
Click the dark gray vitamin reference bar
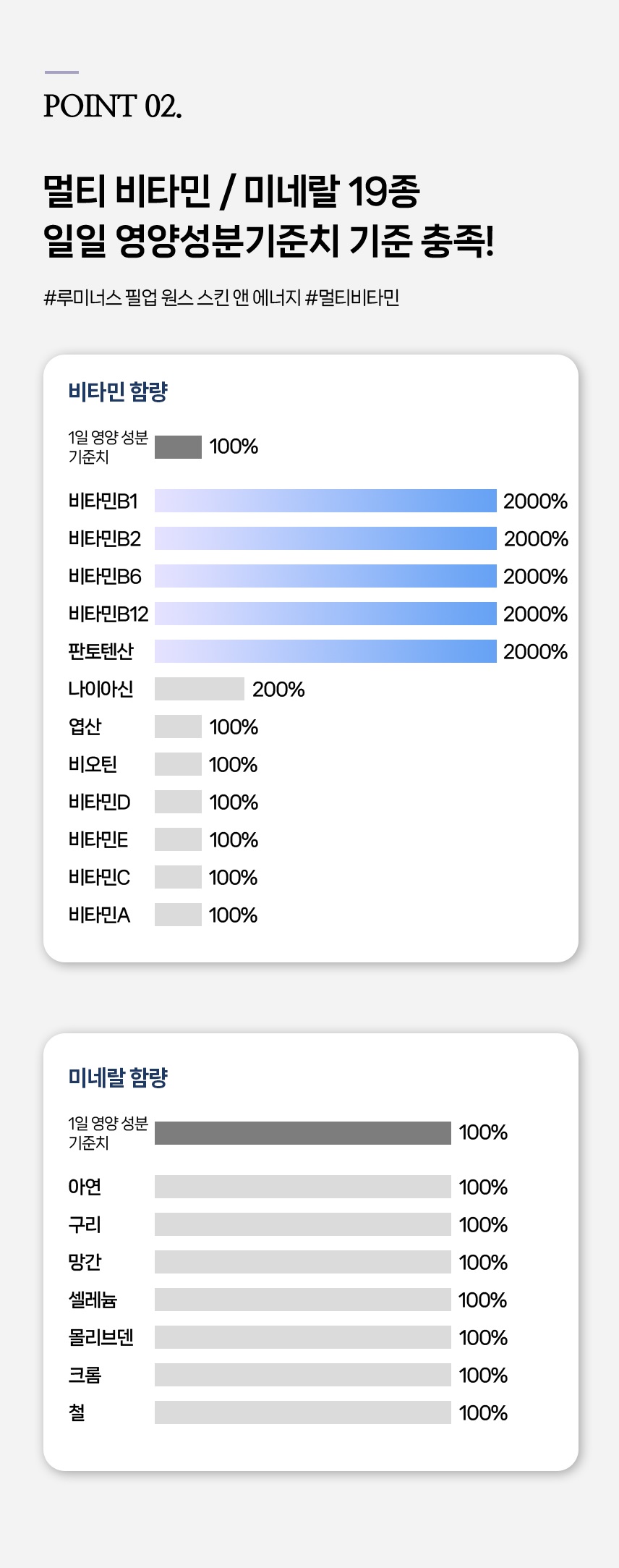(178, 446)
